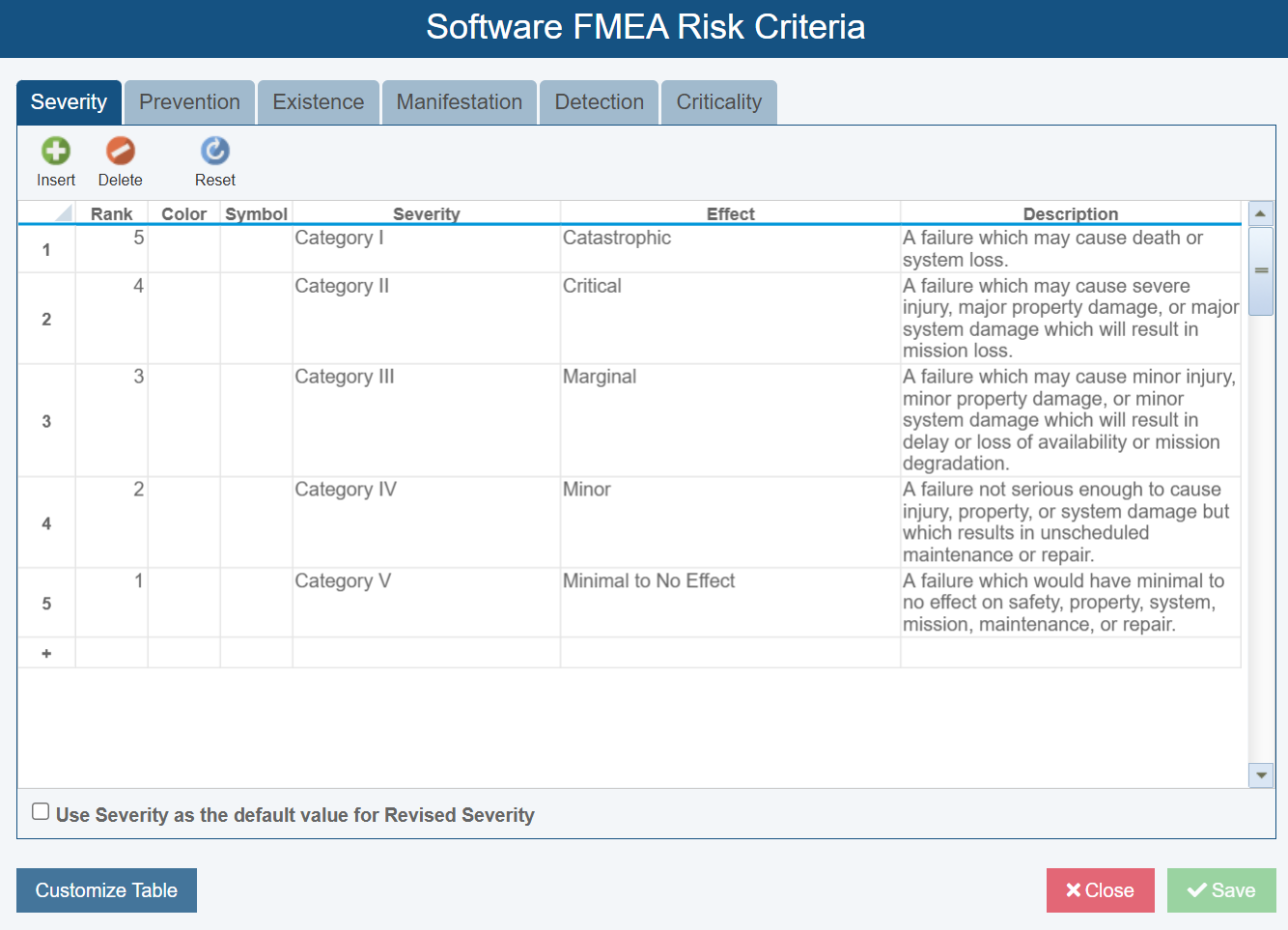Select all rows via grid corner triangle
Image resolution: width=1288 pixels, height=930 pixels.
pos(64,213)
